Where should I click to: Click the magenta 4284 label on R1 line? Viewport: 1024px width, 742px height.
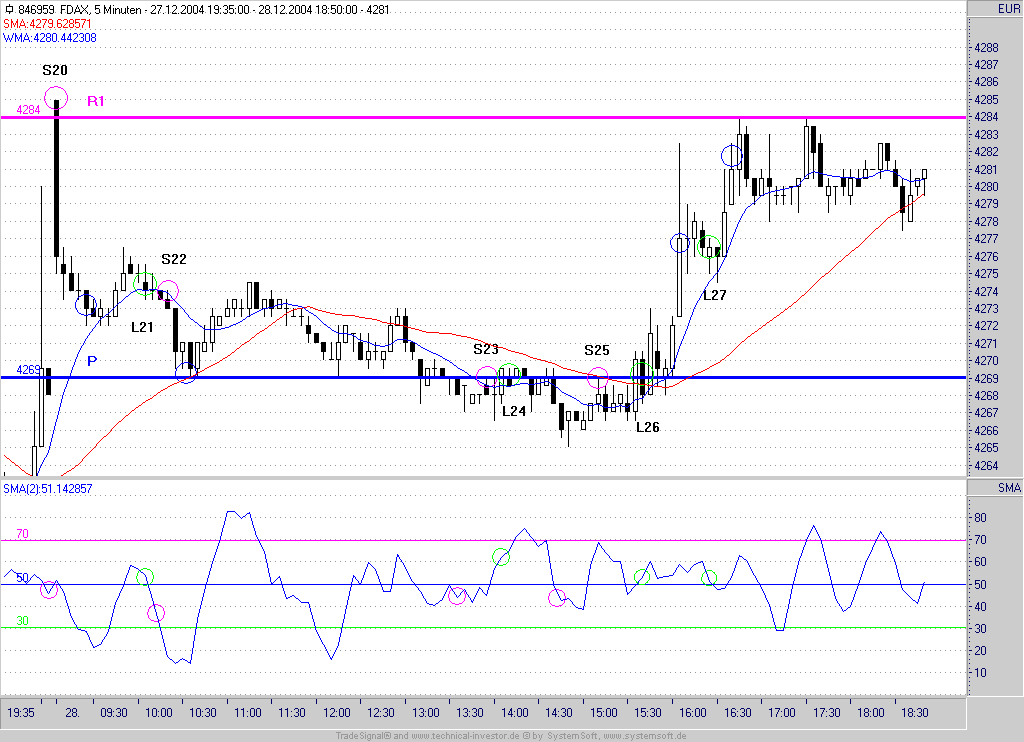tap(28, 110)
